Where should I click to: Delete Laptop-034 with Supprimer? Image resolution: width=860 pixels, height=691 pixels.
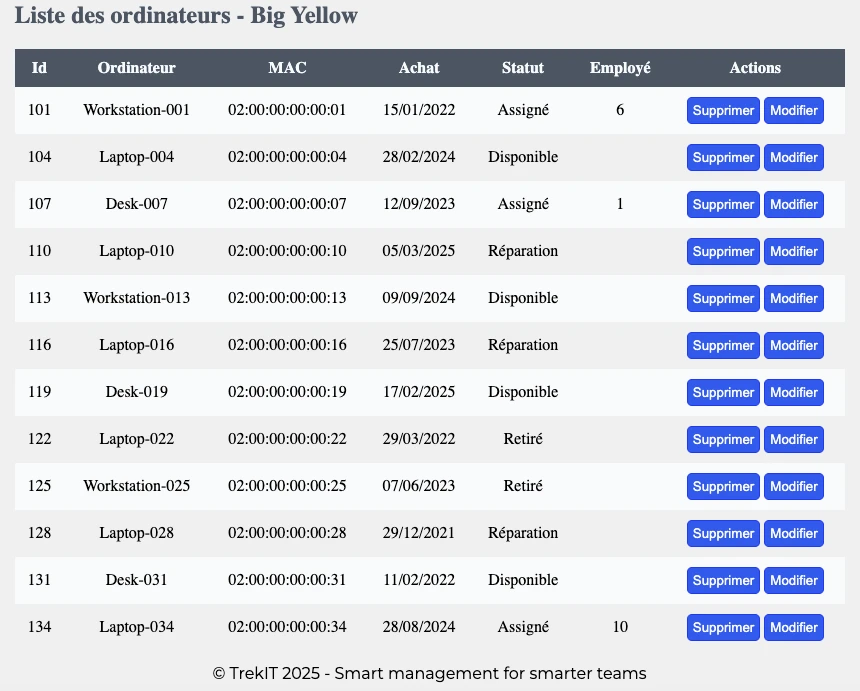(723, 627)
